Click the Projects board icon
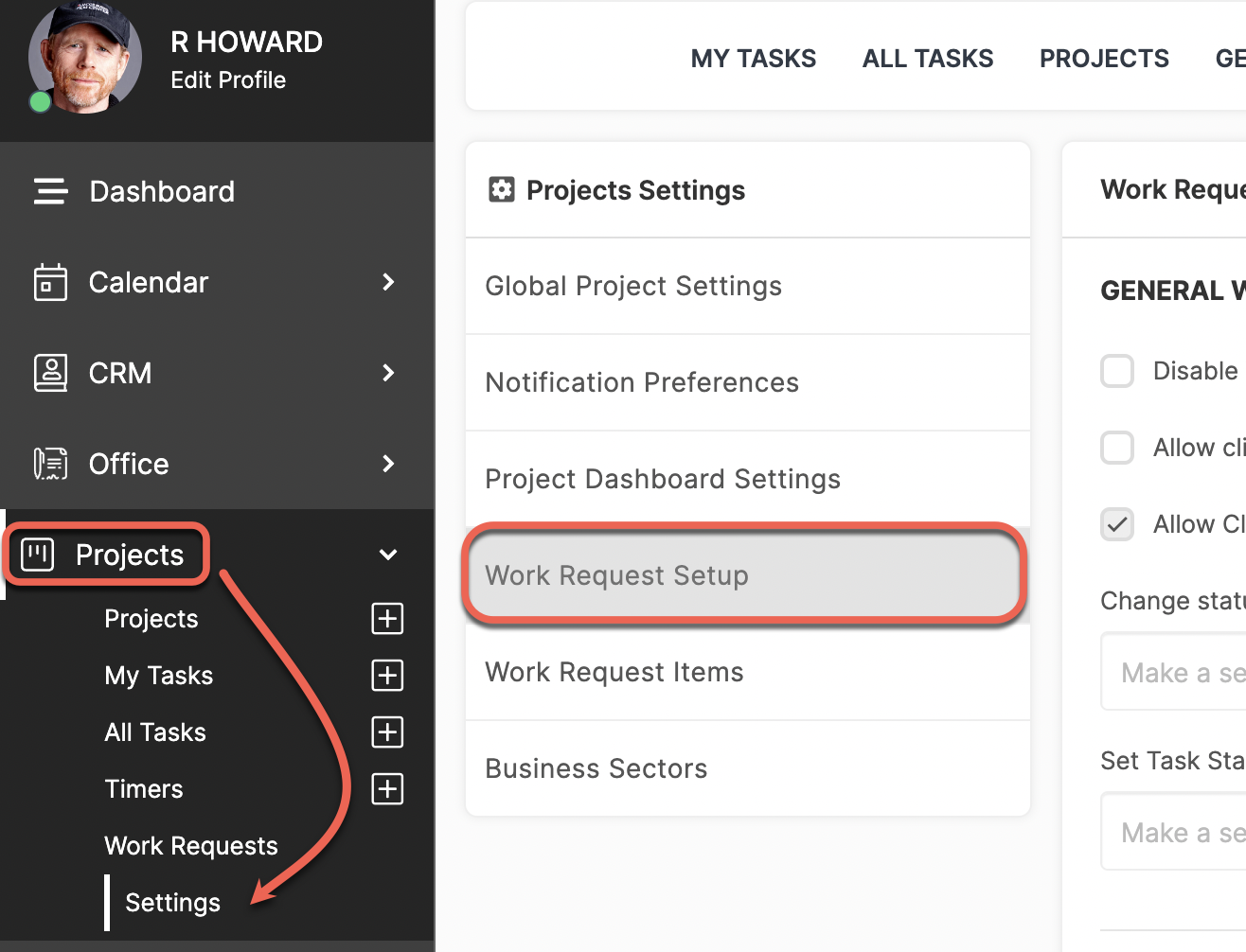Image resolution: width=1246 pixels, height=952 pixels. tap(38, 555)
